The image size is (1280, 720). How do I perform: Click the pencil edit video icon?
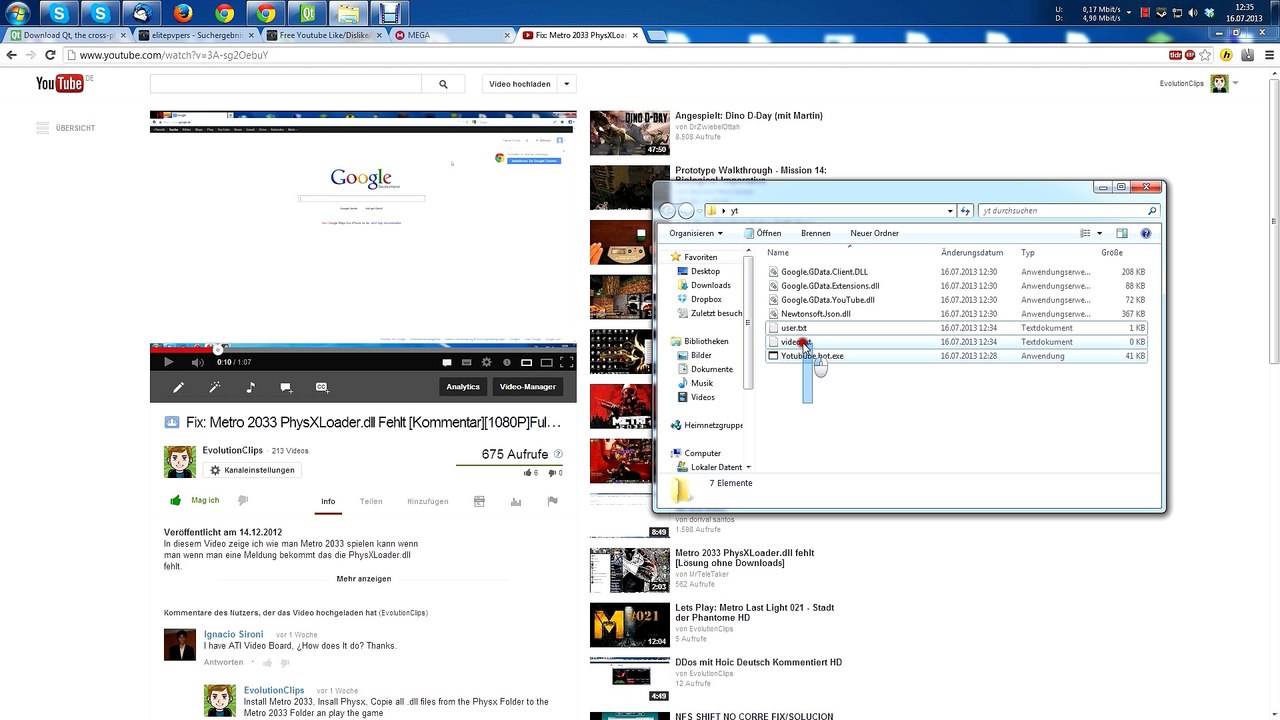178,387
